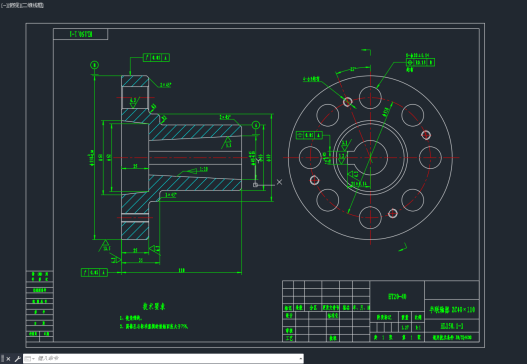
Task: Select the rotated drawing number text in the top-left box
Action: [81, 34]
